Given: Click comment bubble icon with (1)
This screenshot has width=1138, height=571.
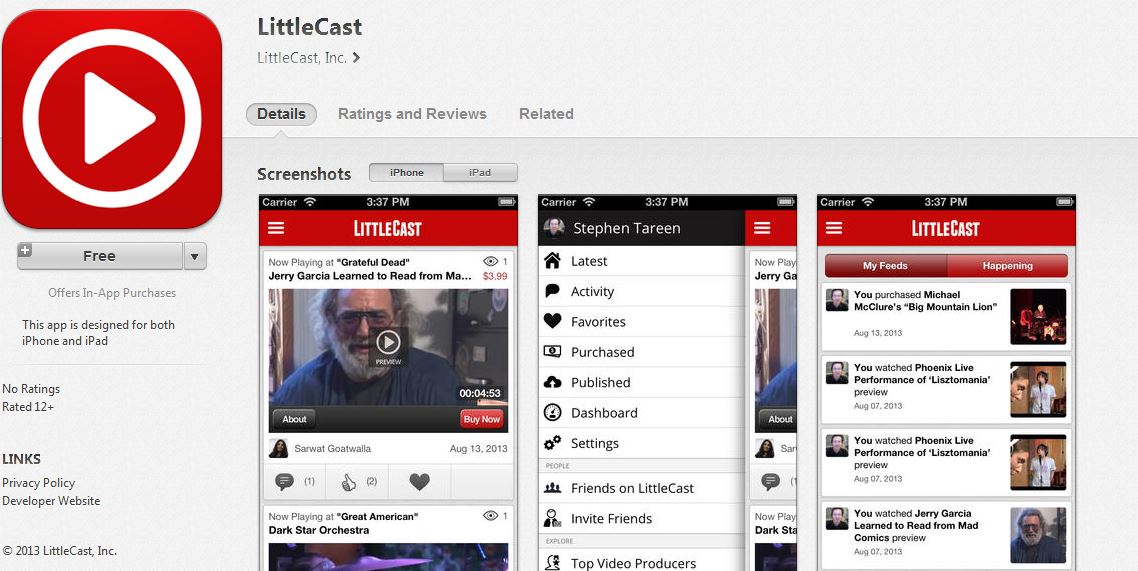Looking at the screenshot, I should click(x=285, y=481).
